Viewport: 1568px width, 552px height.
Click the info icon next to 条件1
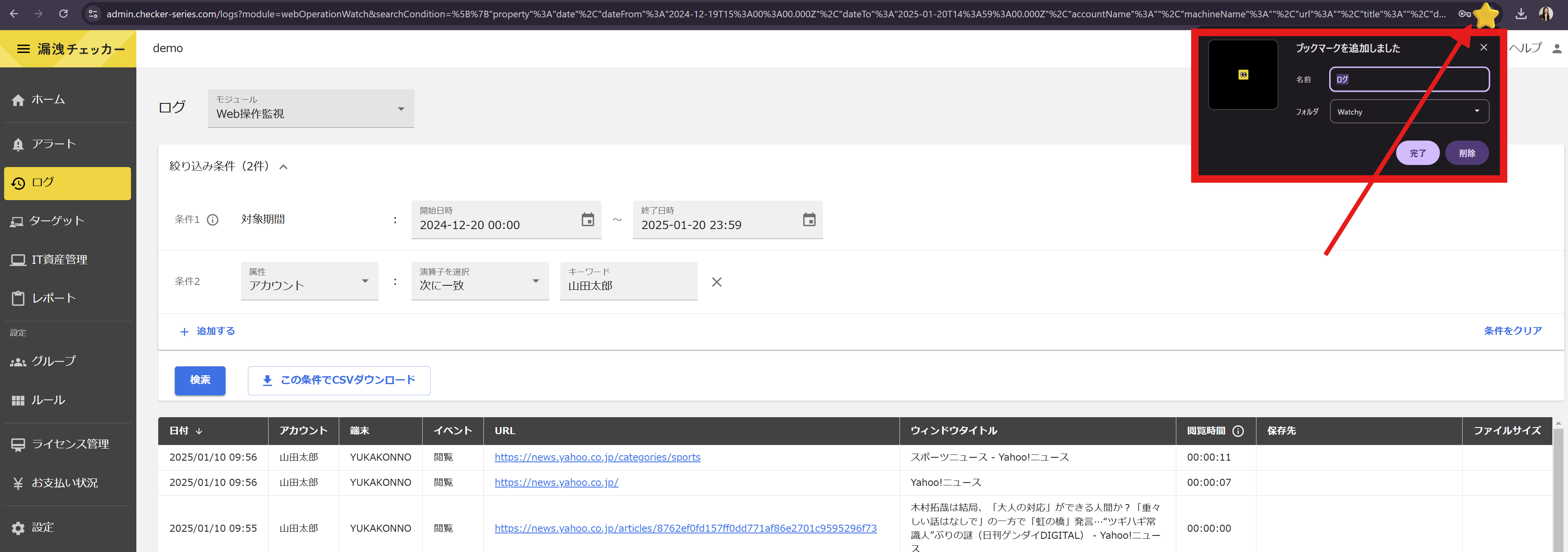212,220
